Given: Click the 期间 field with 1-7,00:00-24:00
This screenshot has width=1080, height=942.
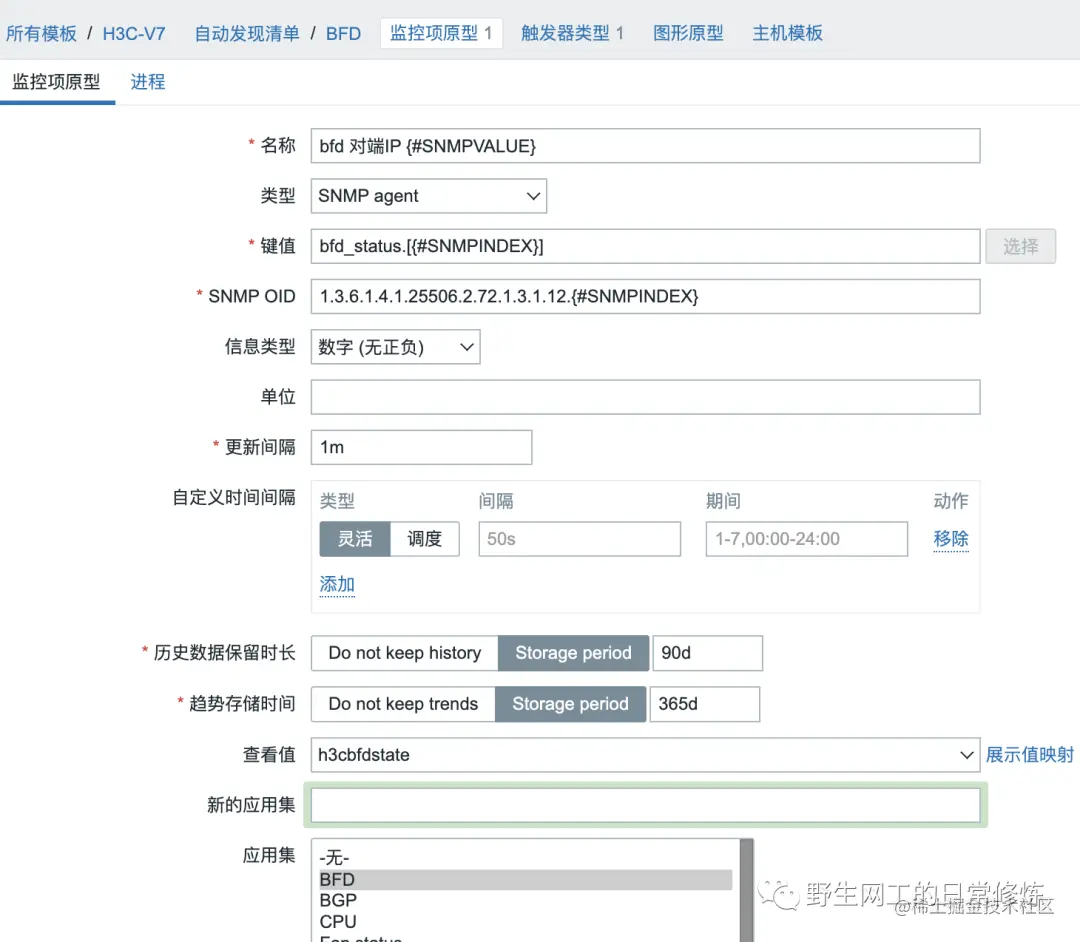Looking at the screenshot, I should tap(807, 539).
